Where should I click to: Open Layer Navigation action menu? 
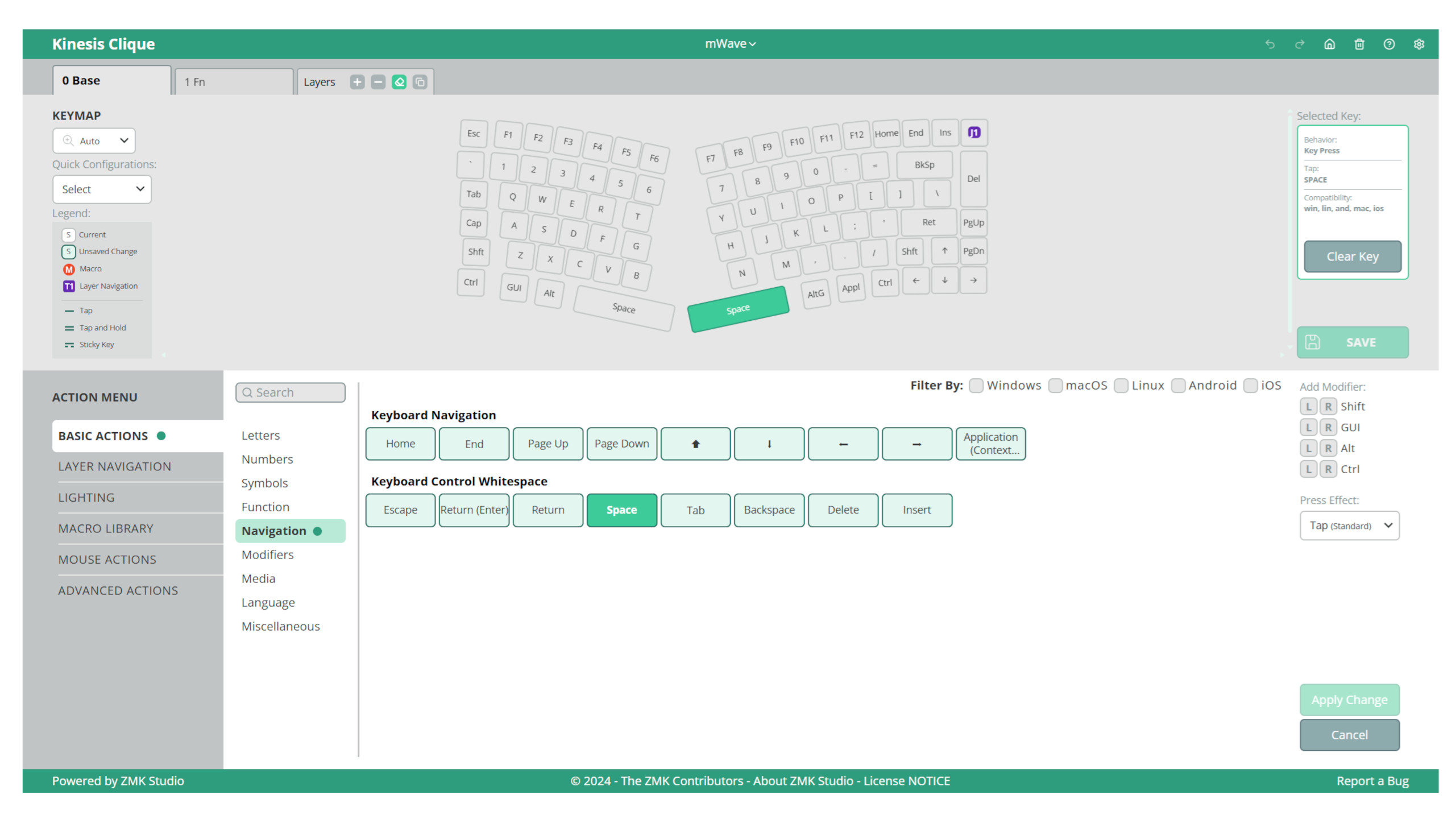(114, 466)
